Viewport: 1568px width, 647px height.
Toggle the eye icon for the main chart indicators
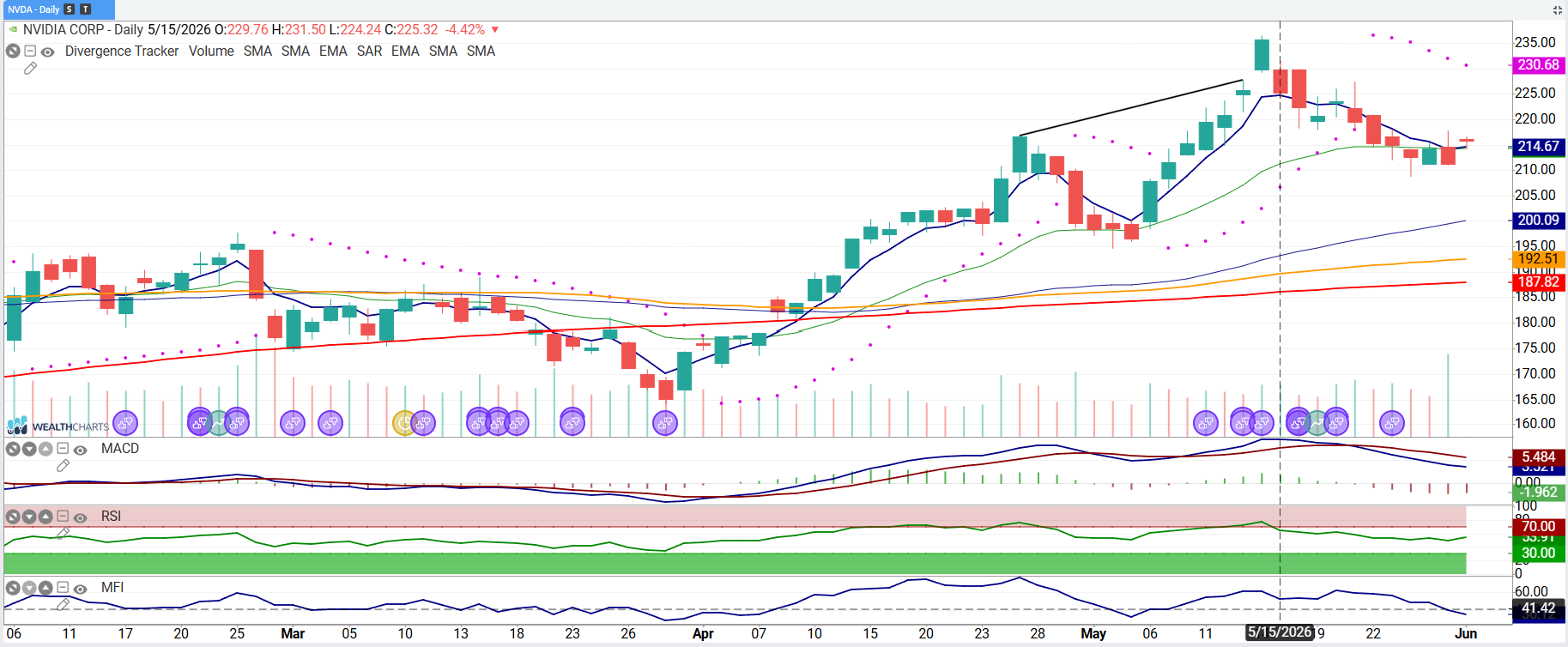tap(47, 51)
